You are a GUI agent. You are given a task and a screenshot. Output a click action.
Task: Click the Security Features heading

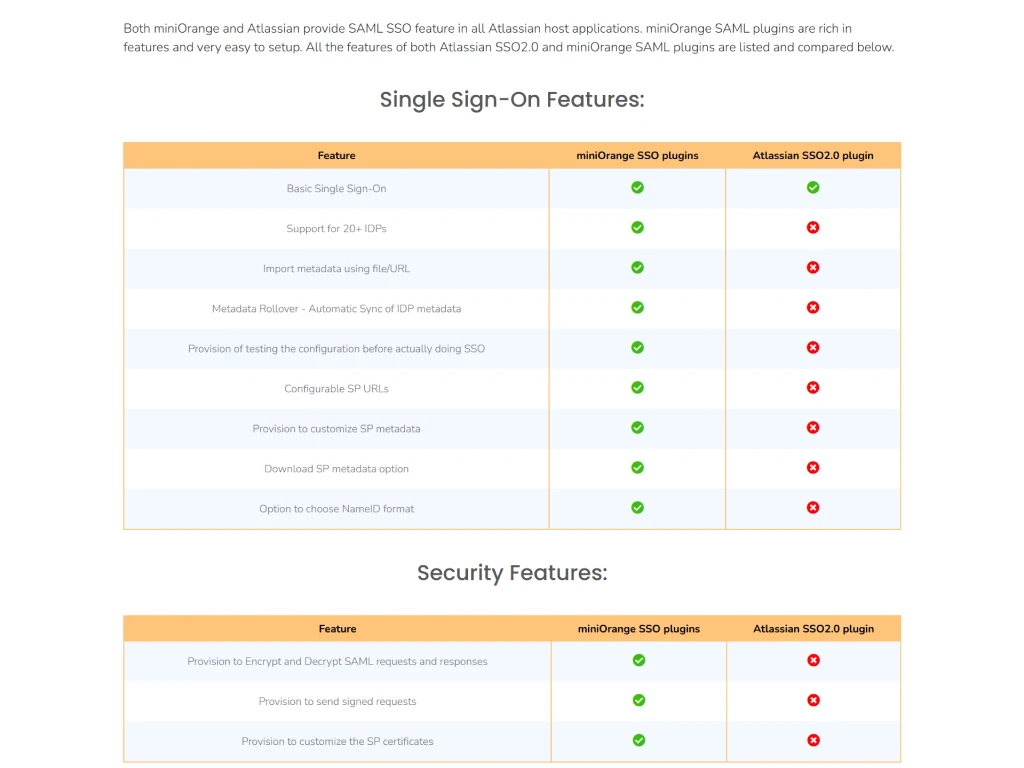[512, 573]
